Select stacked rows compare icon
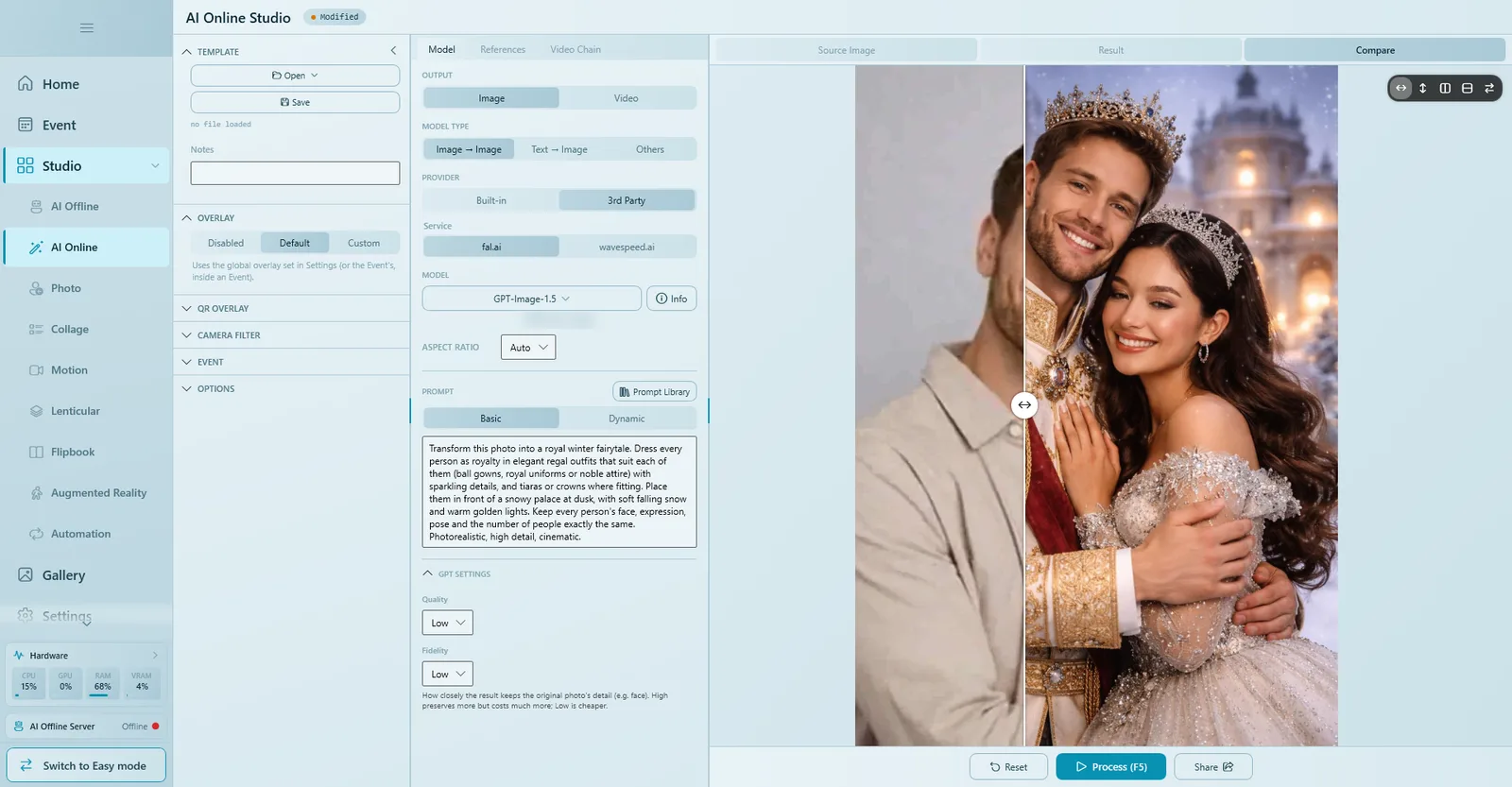The image size is (1512, 787). (1468, 88)
